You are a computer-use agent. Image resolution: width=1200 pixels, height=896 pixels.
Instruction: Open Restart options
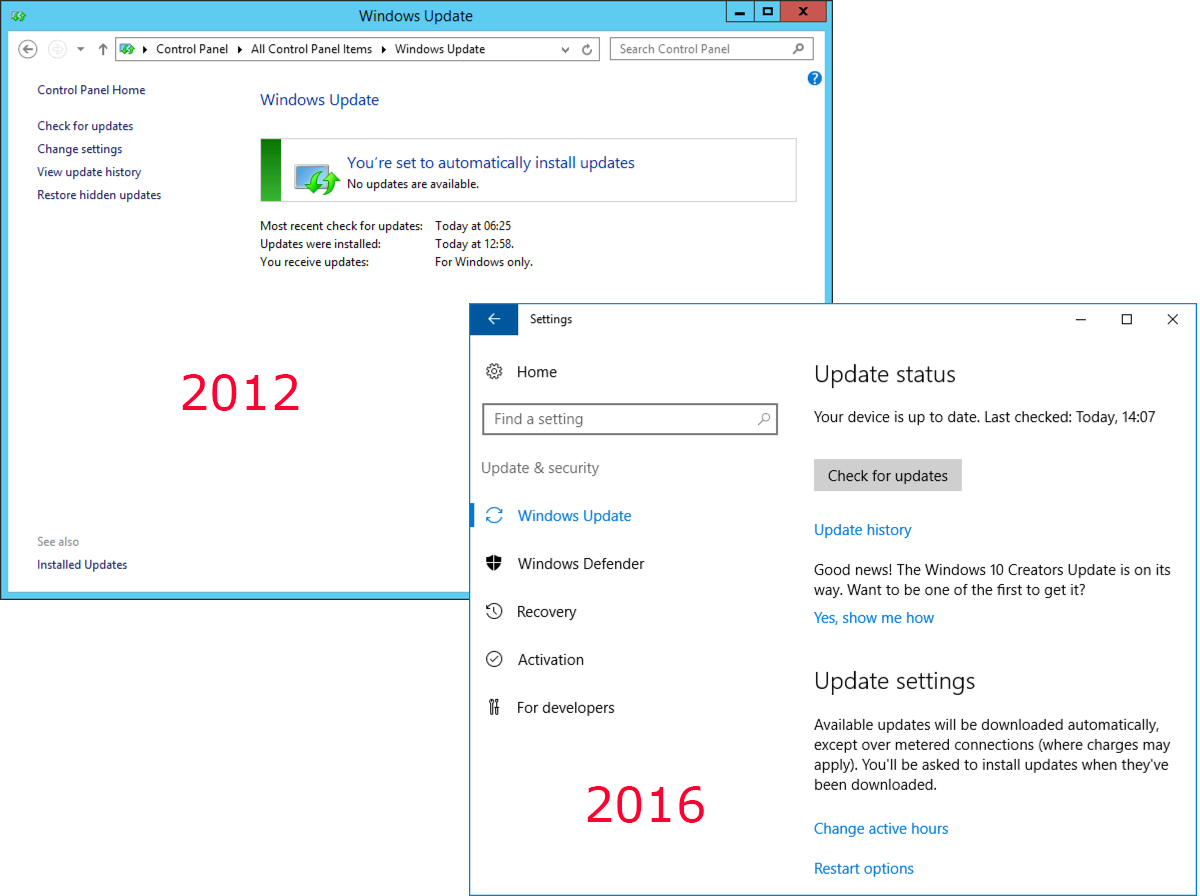point(864,868)
